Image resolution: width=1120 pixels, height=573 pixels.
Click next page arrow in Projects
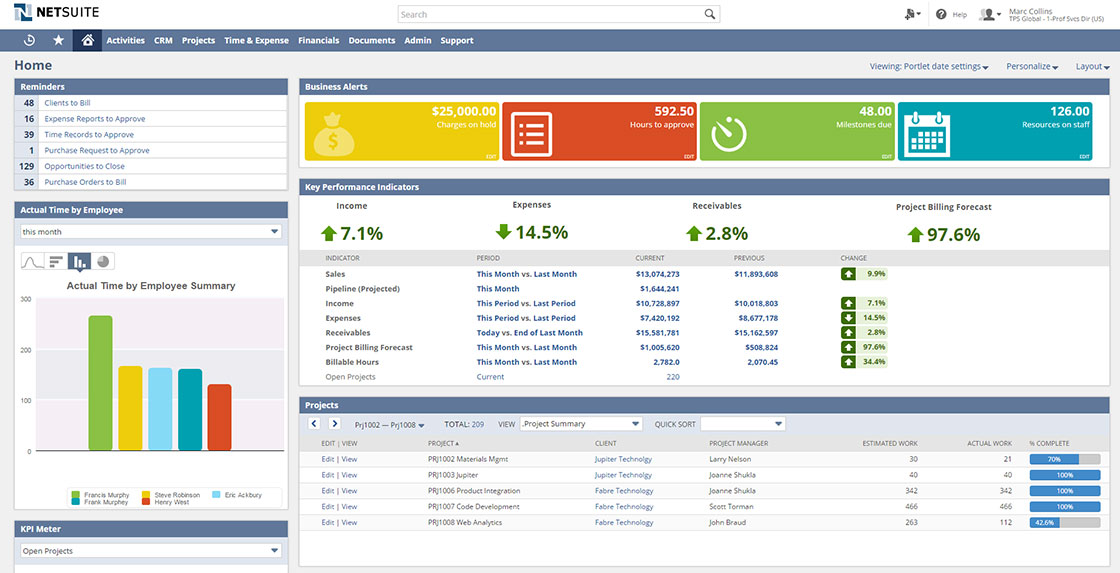pos(335,424)
